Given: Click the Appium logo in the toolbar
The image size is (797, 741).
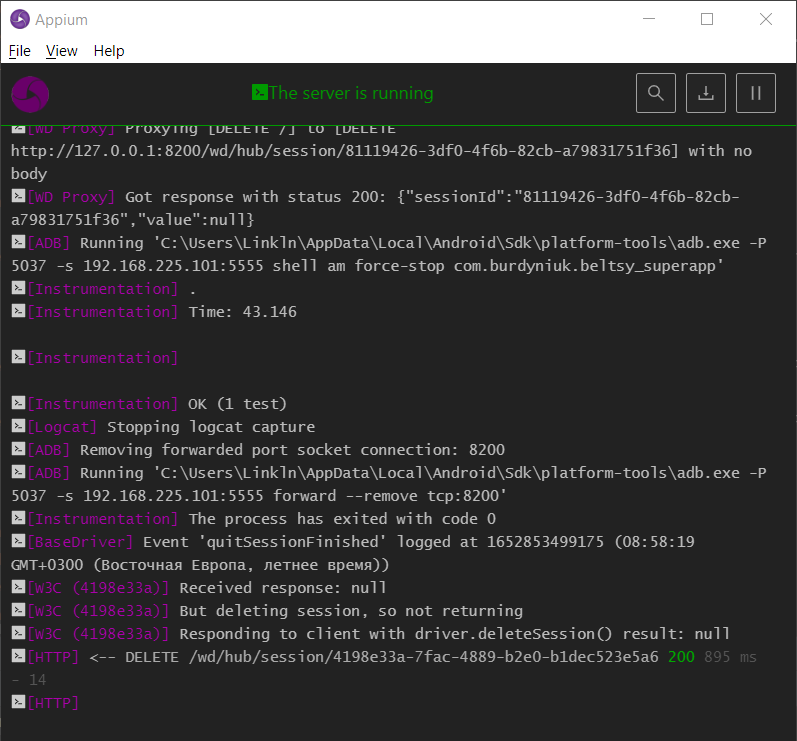Looking at the screenshot, I should pyautogui.click(x=30, y=94).
